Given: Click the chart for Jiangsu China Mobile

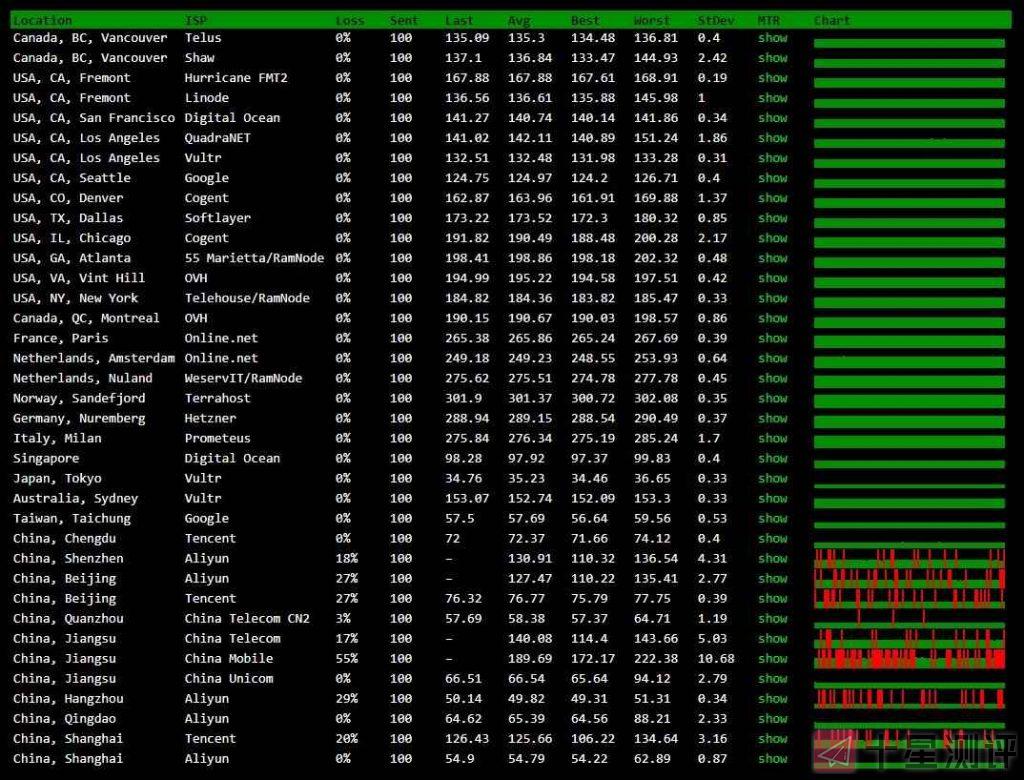Looking at the screenshot, I should pos(909,658).
